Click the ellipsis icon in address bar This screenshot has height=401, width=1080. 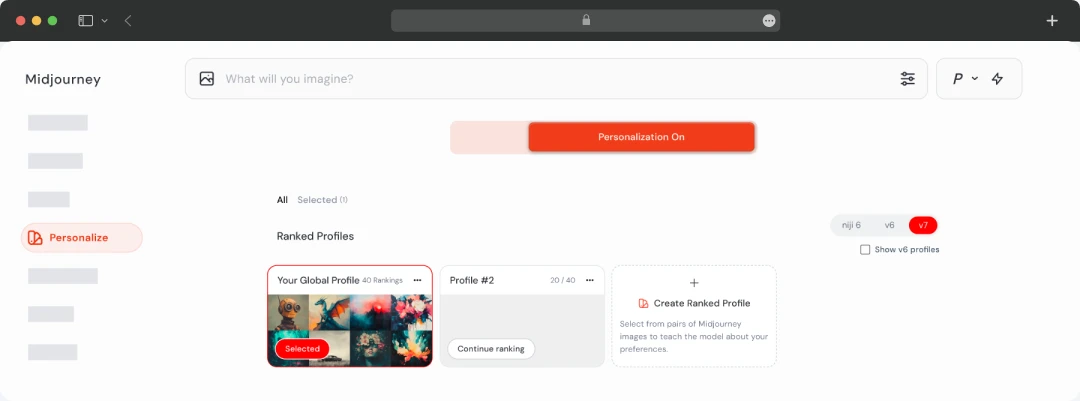pos(769,21)
